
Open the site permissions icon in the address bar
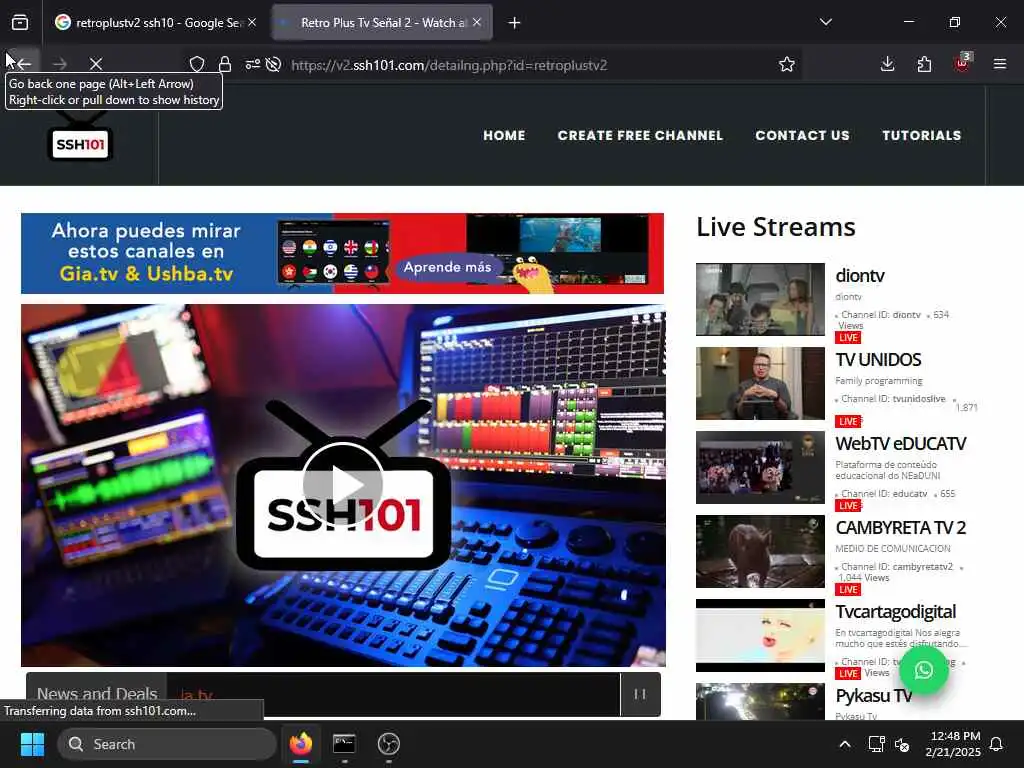click(252, 64)
